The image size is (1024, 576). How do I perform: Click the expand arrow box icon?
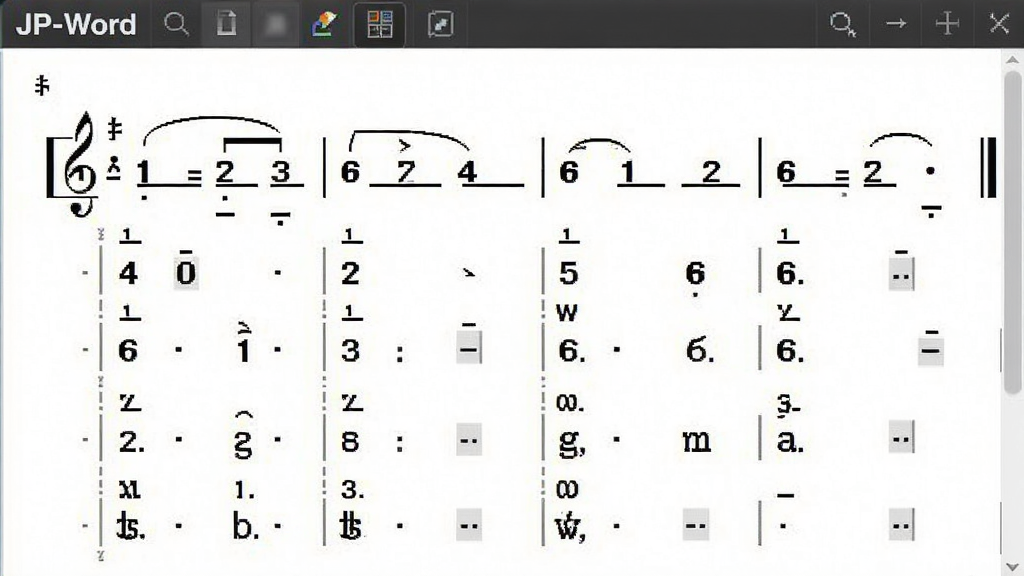pos(440,25)
